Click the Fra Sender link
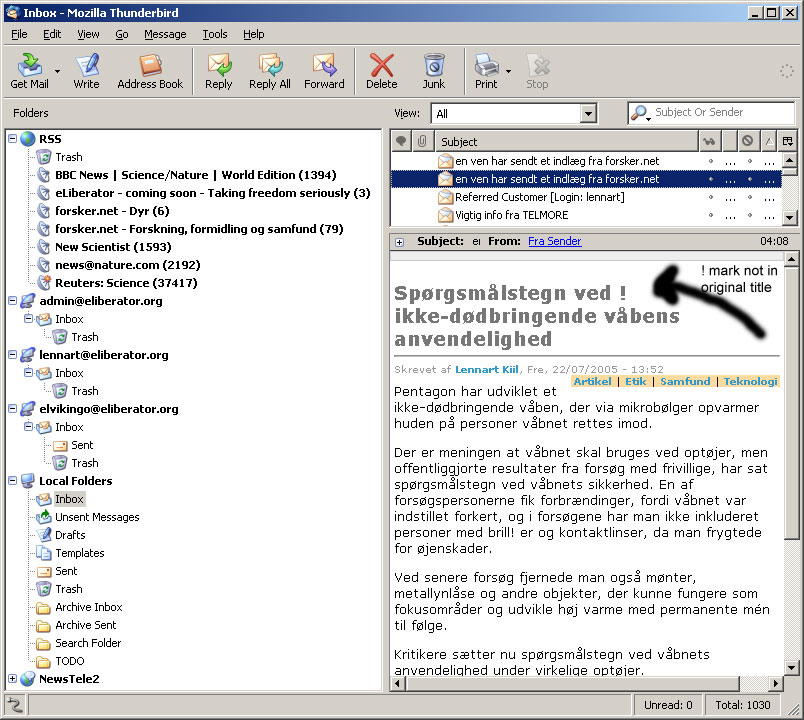This screenshot has height=720, width=804. (x=554, y=241)
